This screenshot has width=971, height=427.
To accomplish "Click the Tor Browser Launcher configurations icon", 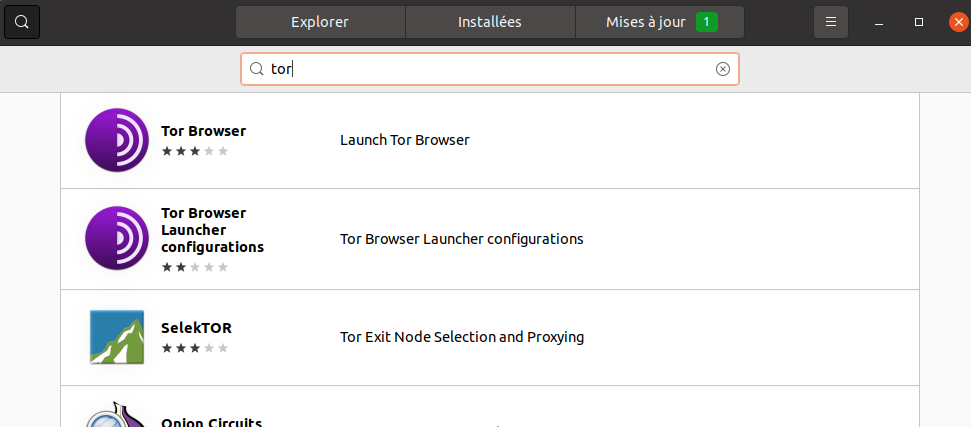I will 118,239.
